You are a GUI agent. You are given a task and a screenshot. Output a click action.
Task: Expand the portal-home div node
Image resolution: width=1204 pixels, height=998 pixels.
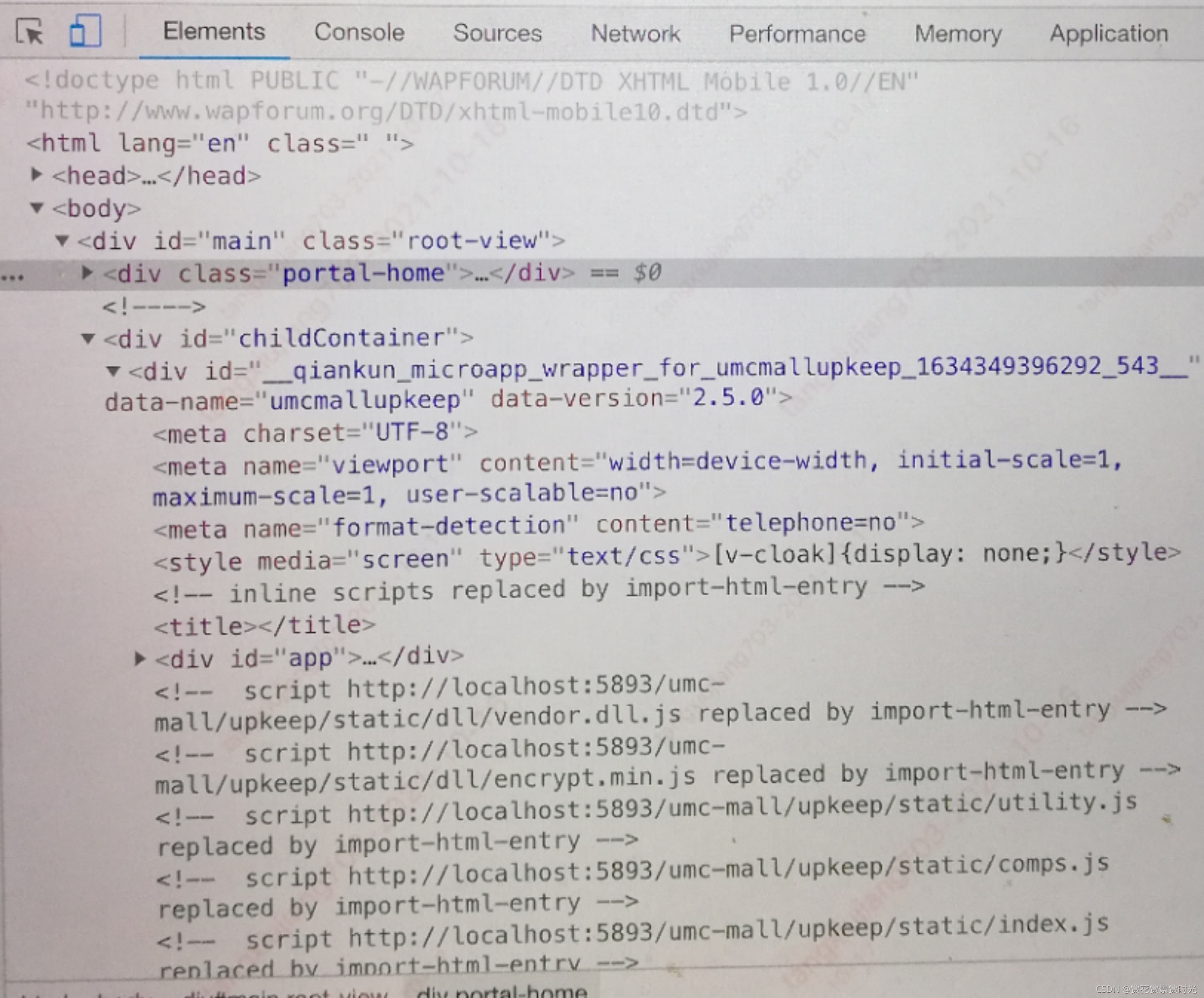tap(87, 272)
